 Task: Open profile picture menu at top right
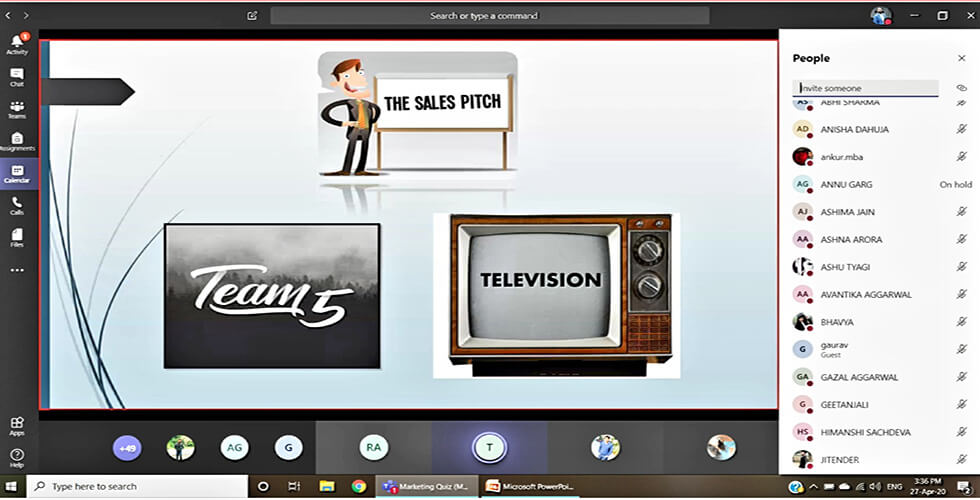pyautogui.click(x=880, y=16)
